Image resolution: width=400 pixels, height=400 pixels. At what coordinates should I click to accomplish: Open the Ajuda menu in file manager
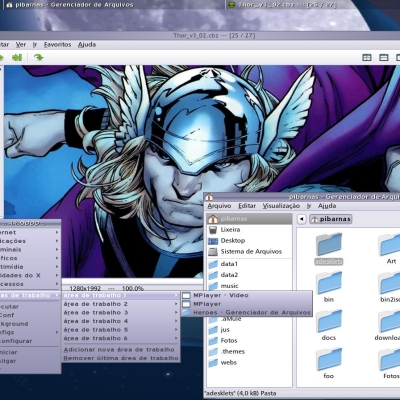[327, 206]
